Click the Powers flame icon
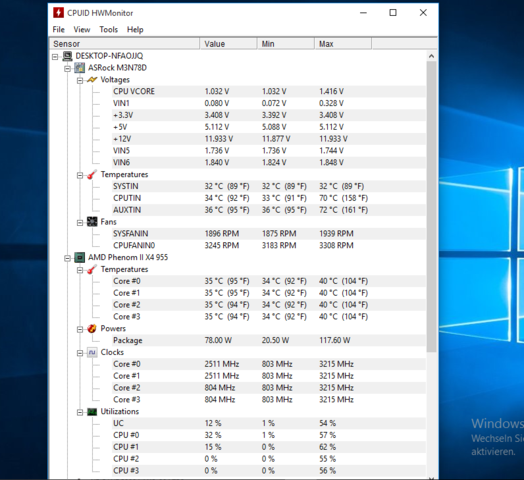Image resolution: width=524 pixels, height=480 pixels. 92,329
